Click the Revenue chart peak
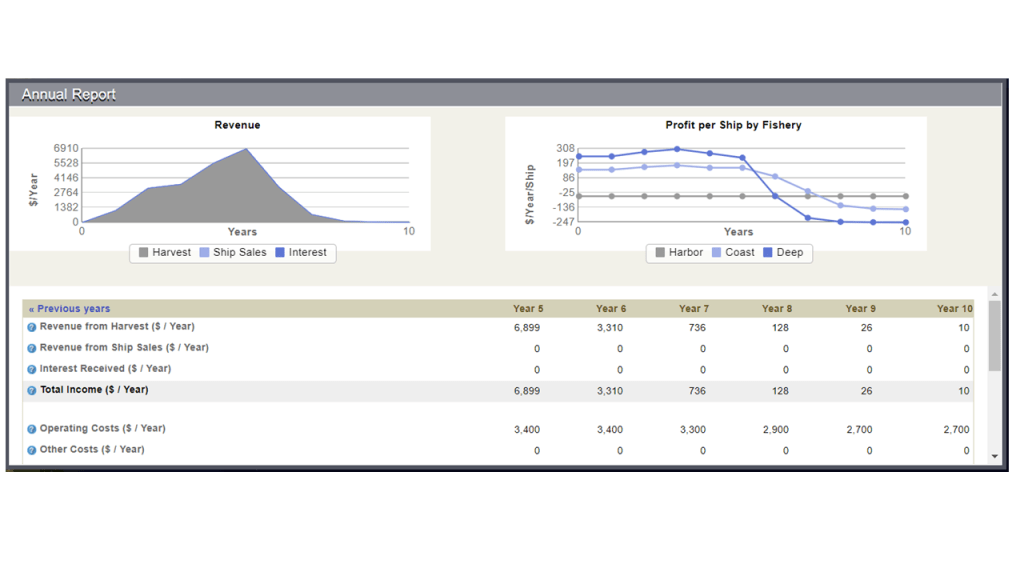 coord(246,150)
